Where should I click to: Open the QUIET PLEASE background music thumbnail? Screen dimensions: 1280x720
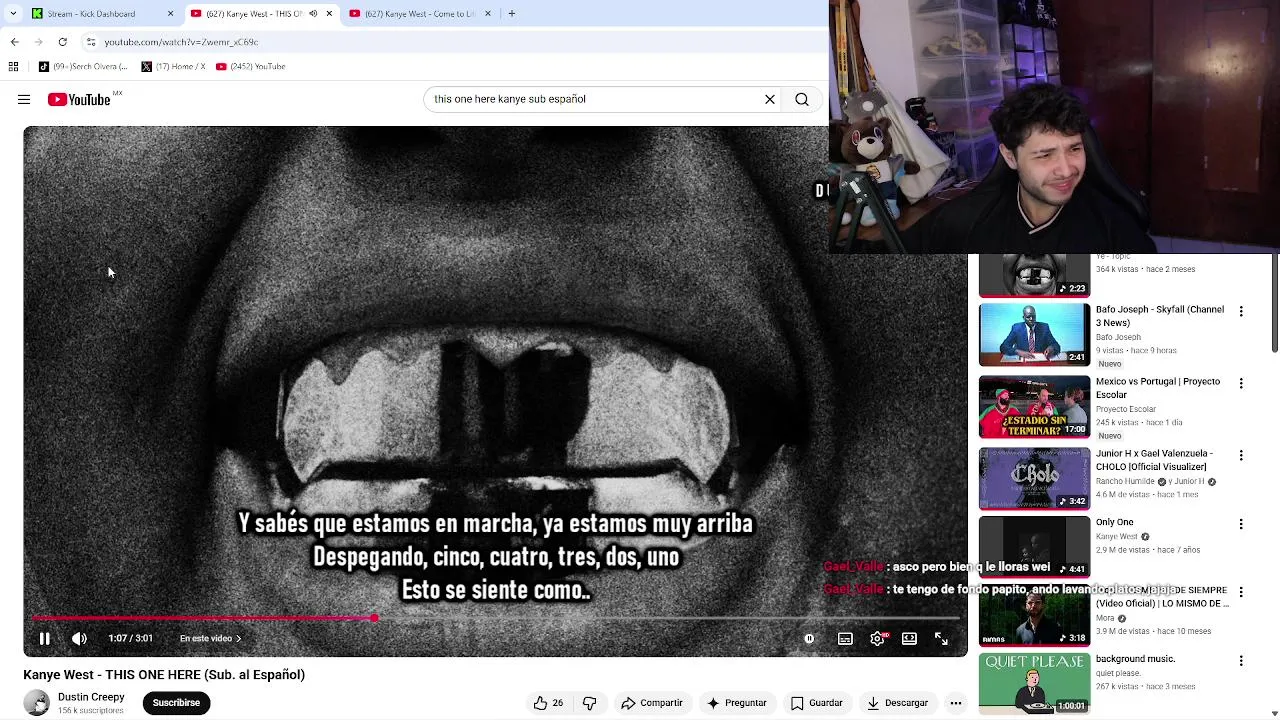pyautogui.click(x=1034, y=683)
